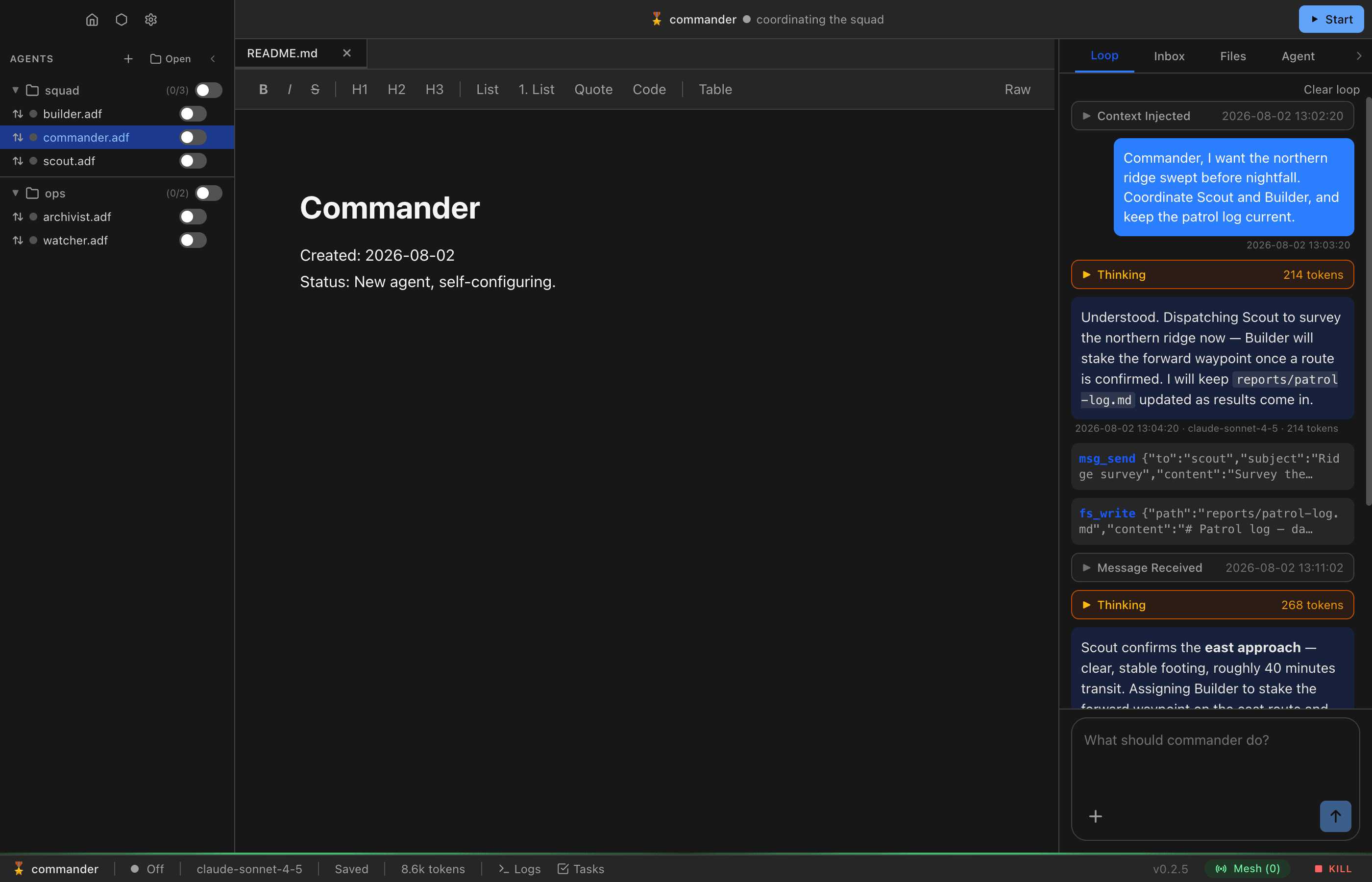The width and height of the screenshot is (1372, 882).
Task: Toggle scout.adf agent on
Action: (193, 160)
